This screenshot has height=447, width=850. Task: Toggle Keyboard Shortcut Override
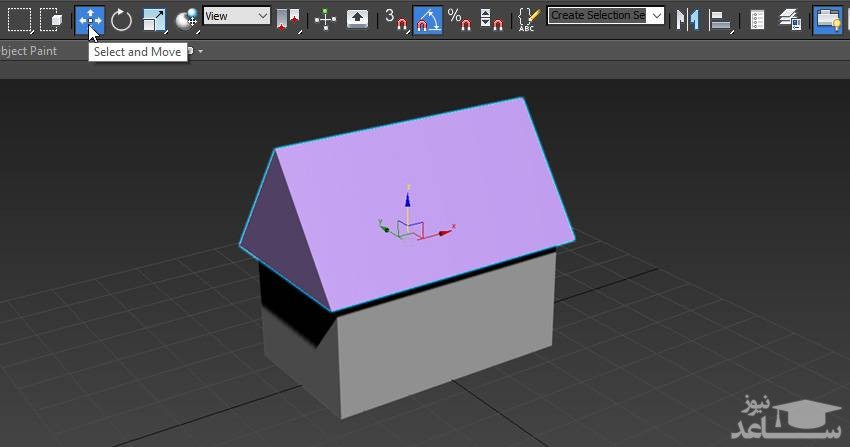click(357, 18)
